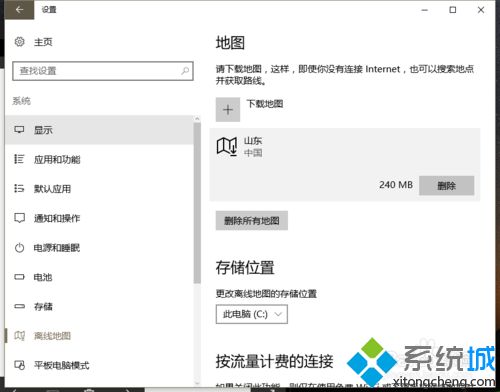Click the 中国 country label

click(253, 153)
